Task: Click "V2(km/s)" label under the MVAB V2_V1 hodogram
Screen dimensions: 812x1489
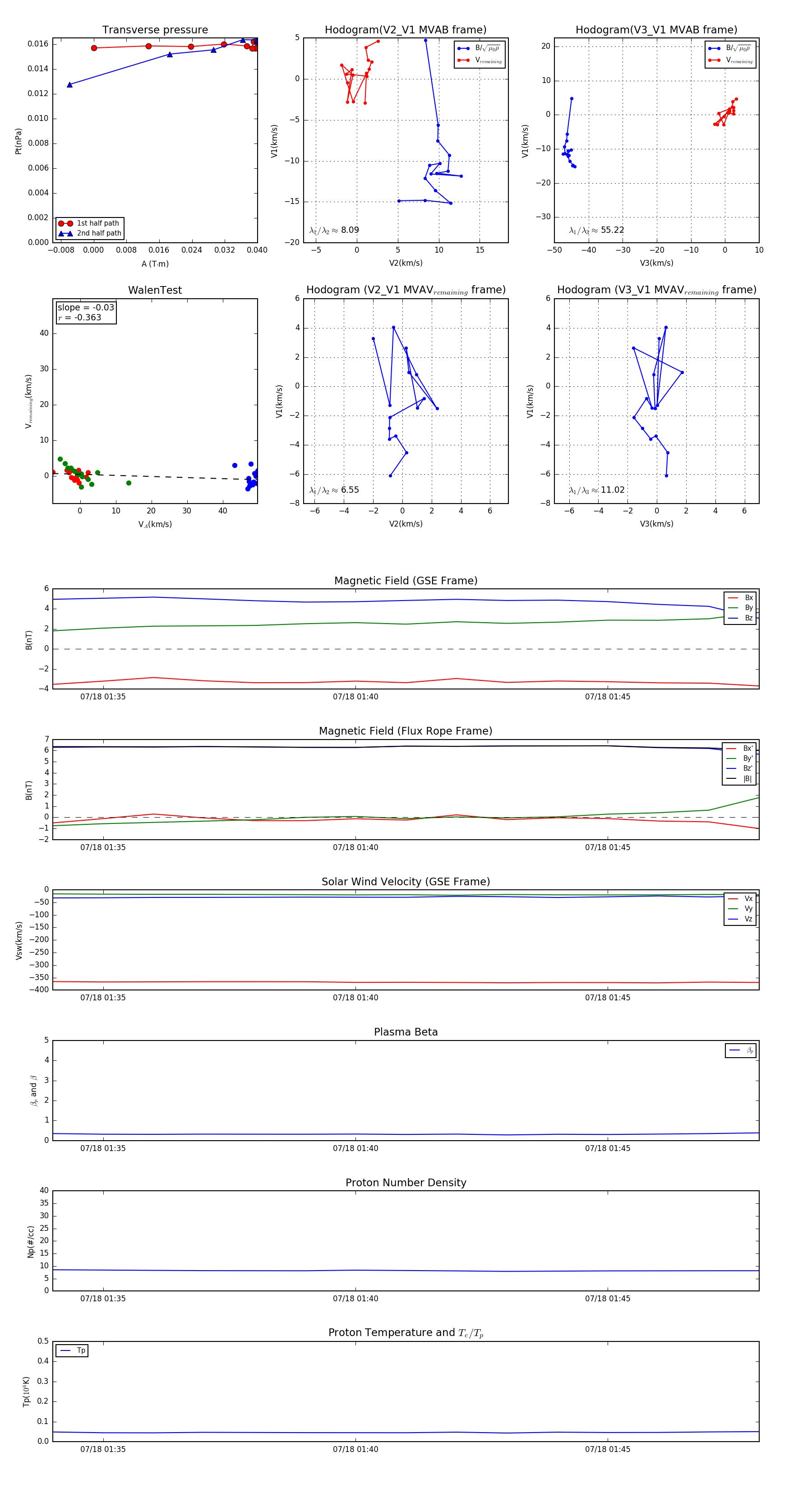Action: click(x=406, y=264)
